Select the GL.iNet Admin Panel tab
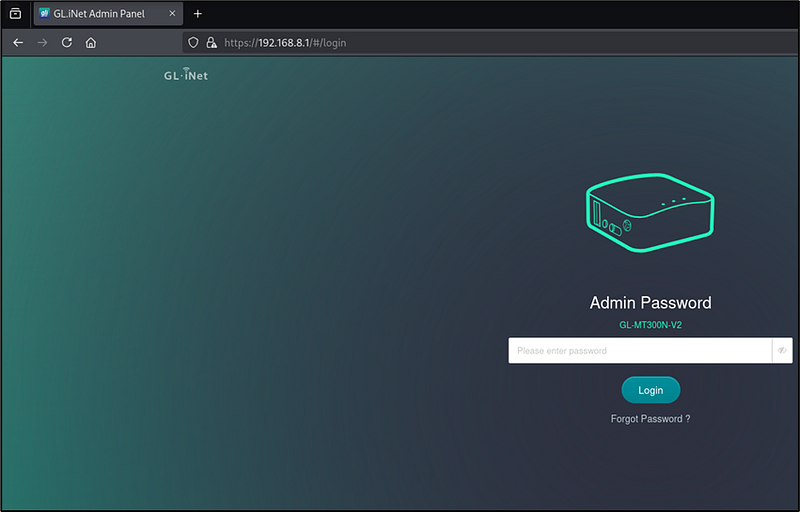This screenshot has height=512, width=800. (108, 14)
